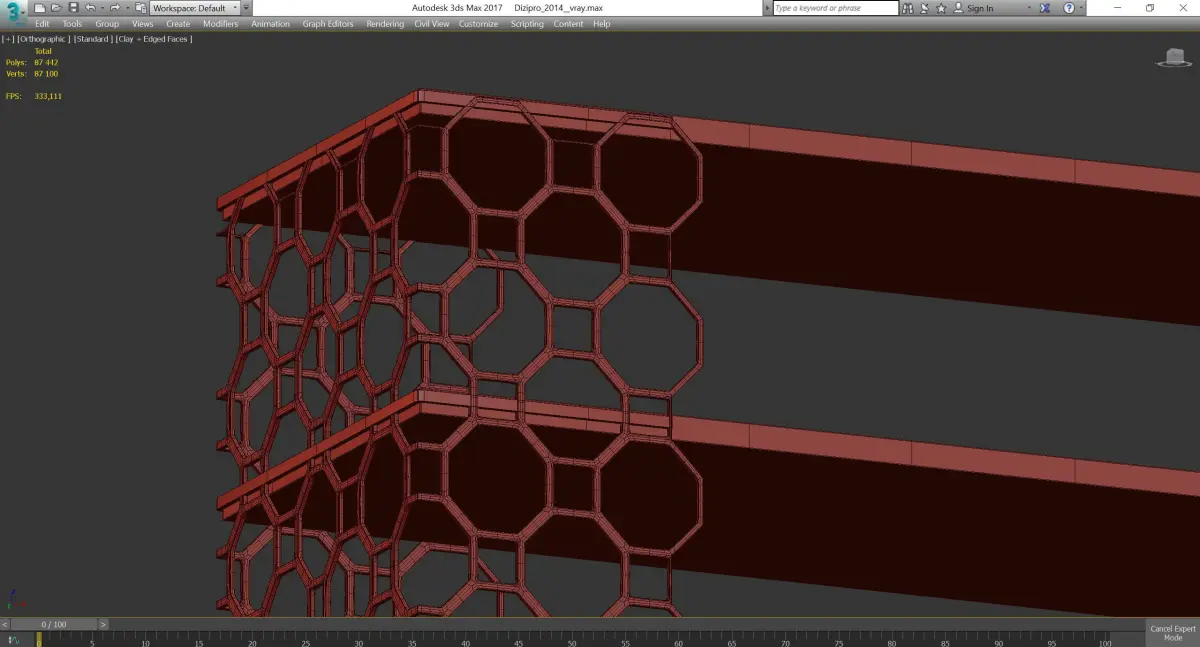Viewport: 1200px width, 647px height.
Task: Expand the InfoCenter arrow left of search
Action: pyautogui.click(x=767, y=8)
